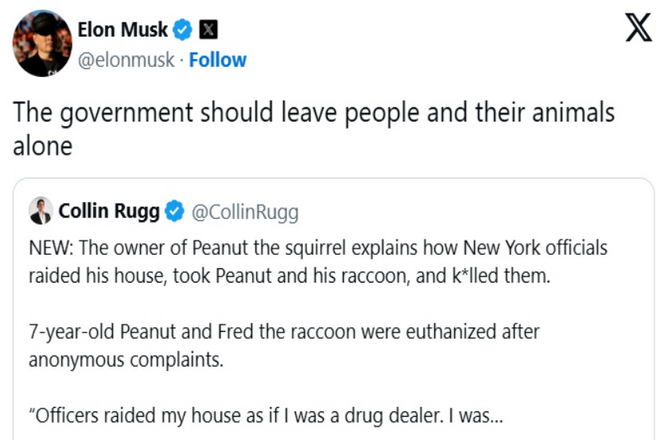This screenshot has height=440, width=660.
Task: Open Elon Musk's profile picture
Action: [43, 43]
